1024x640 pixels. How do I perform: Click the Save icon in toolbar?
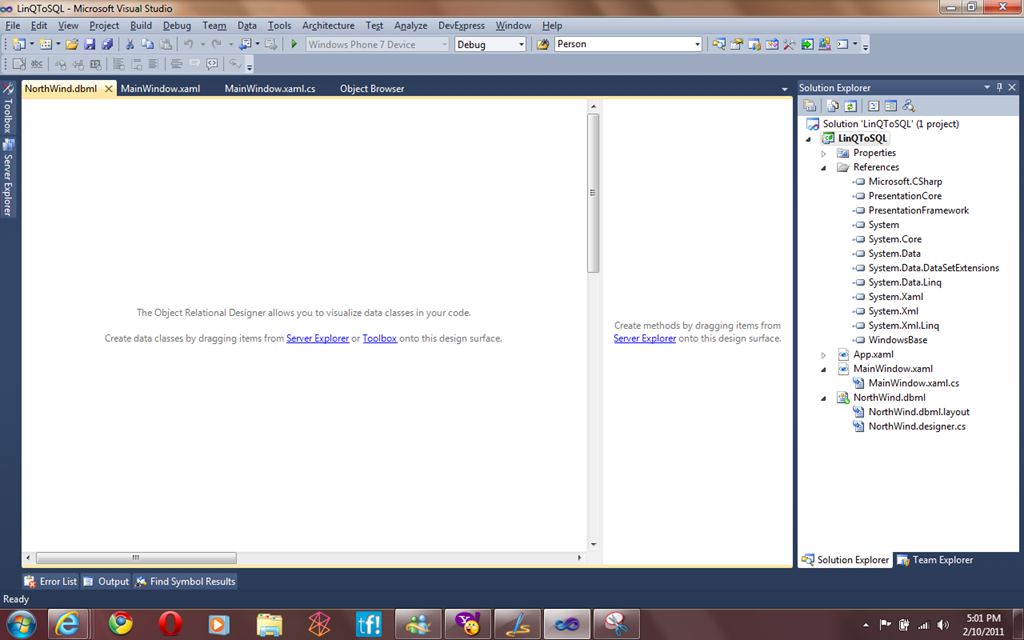tap(89, 44)
